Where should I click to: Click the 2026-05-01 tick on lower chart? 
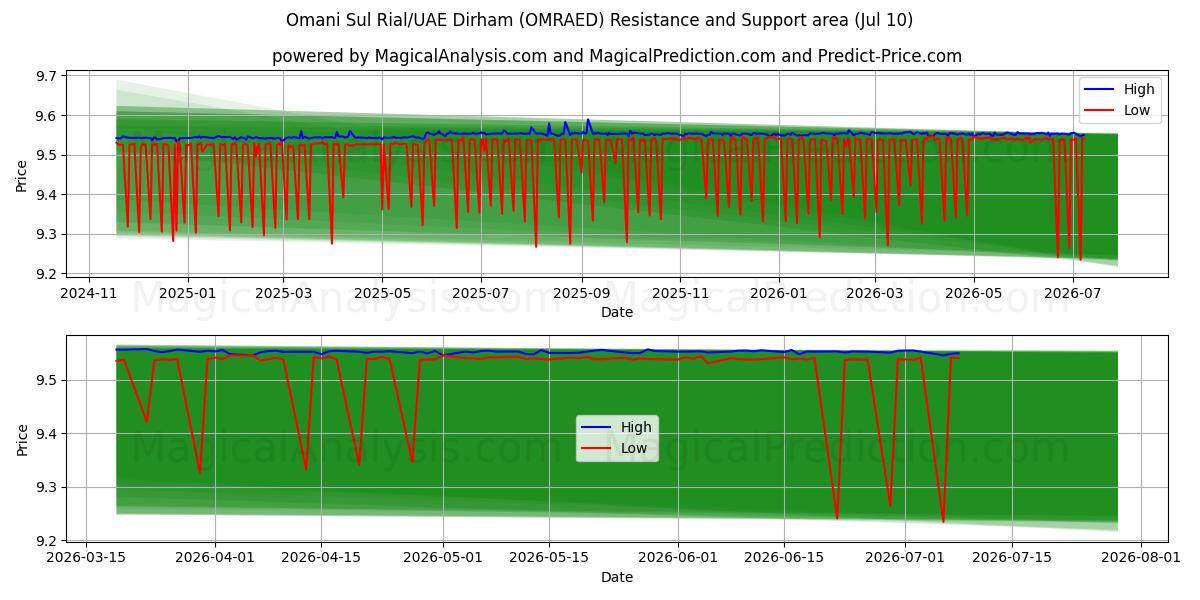444,558
